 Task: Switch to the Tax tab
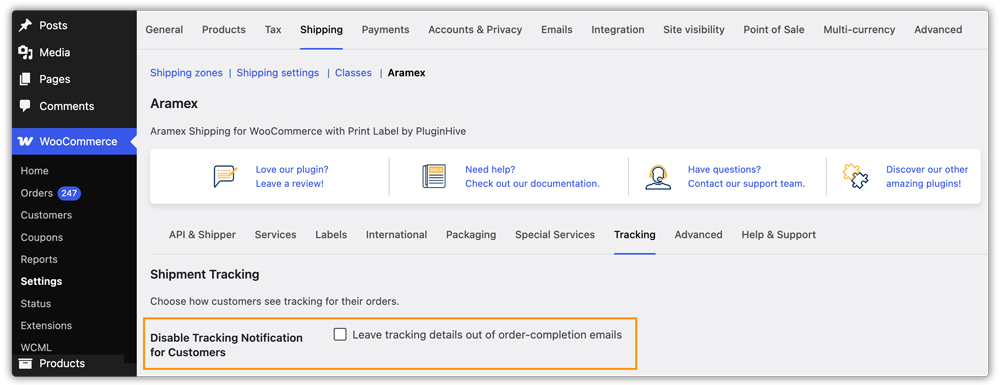pos(273,29)
